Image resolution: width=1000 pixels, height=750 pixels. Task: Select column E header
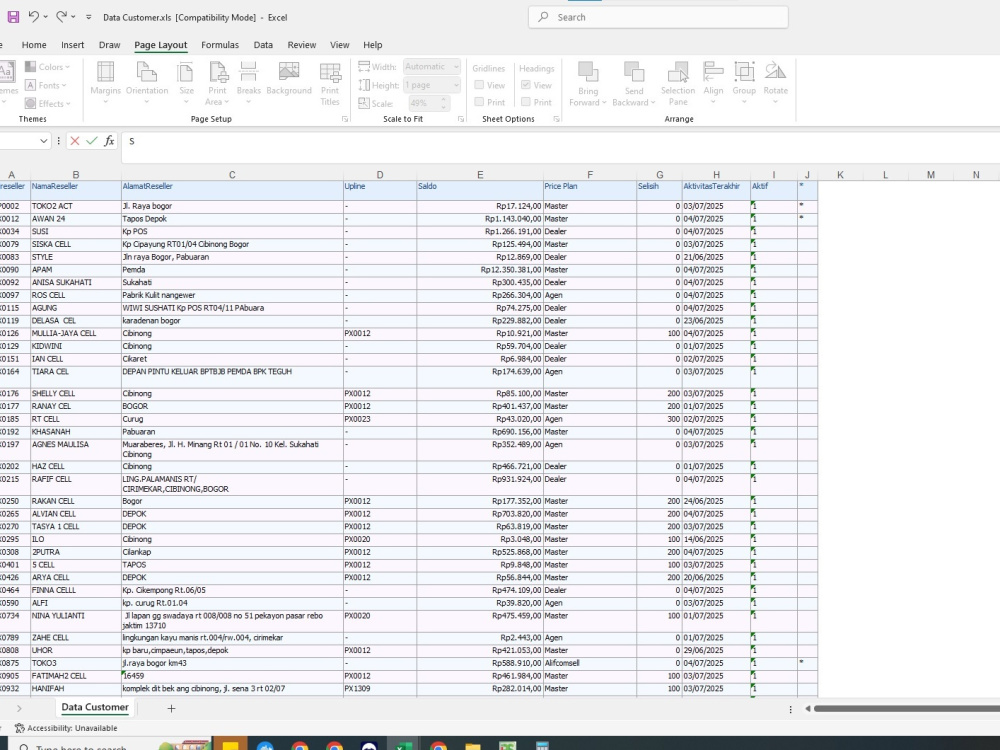pos(480,175)
